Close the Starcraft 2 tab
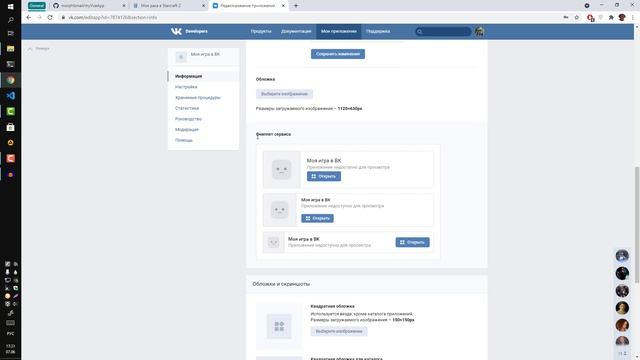This screenshot has height=360, width=640. [x=204, y=6]
